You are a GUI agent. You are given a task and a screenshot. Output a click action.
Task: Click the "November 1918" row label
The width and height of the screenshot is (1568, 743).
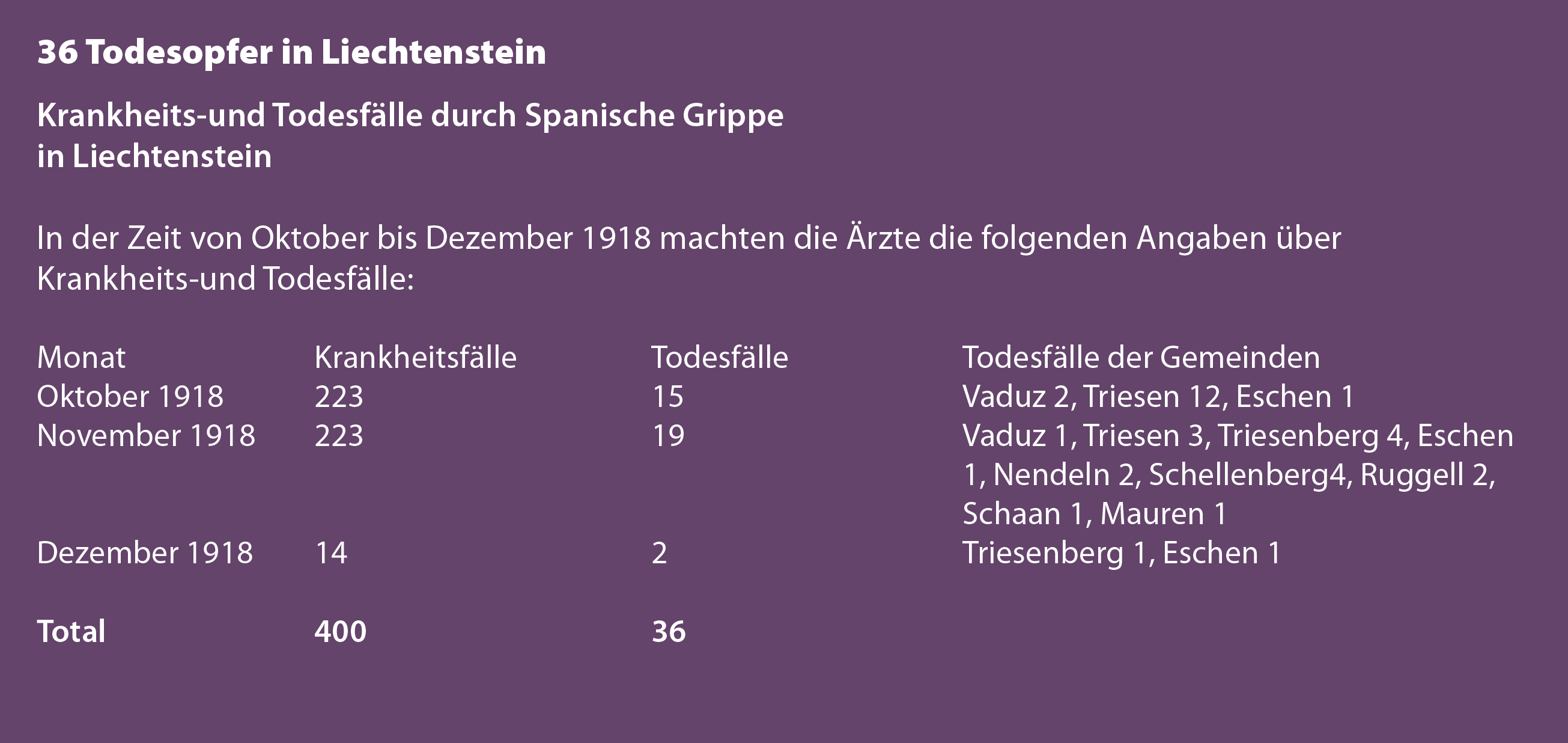(x=145, y=436)
